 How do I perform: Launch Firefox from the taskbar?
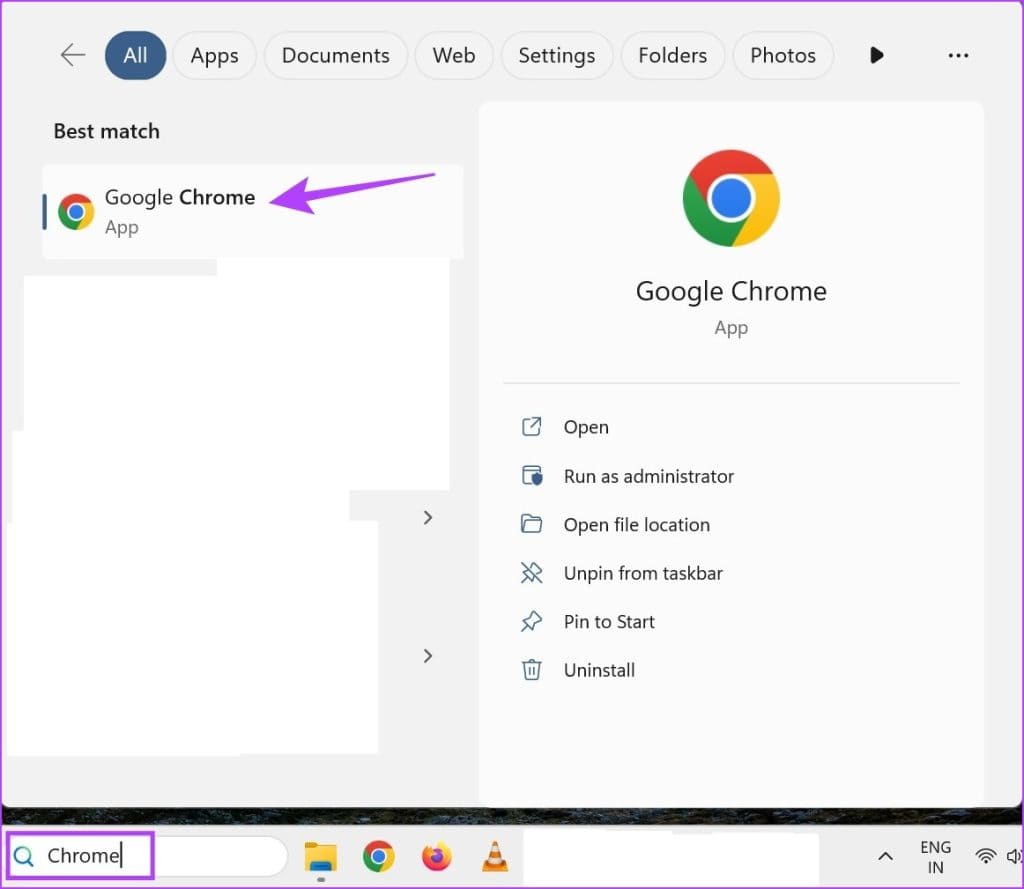[437, 856]
